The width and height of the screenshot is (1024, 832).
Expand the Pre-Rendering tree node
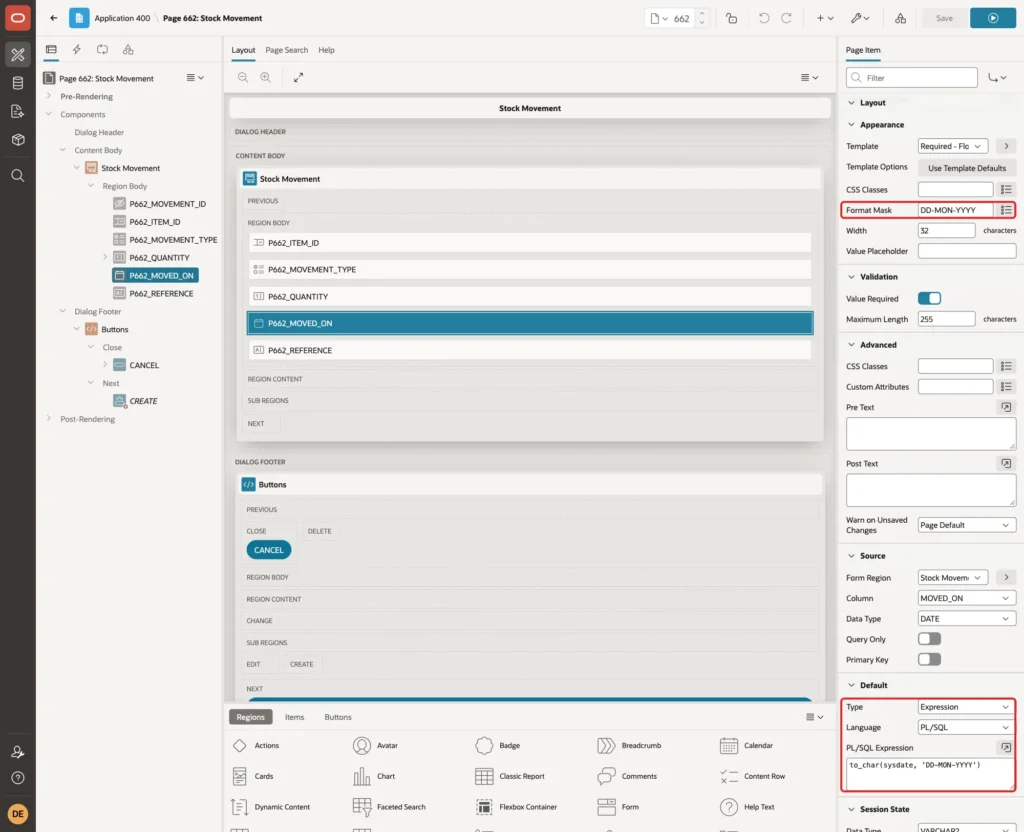48,96
